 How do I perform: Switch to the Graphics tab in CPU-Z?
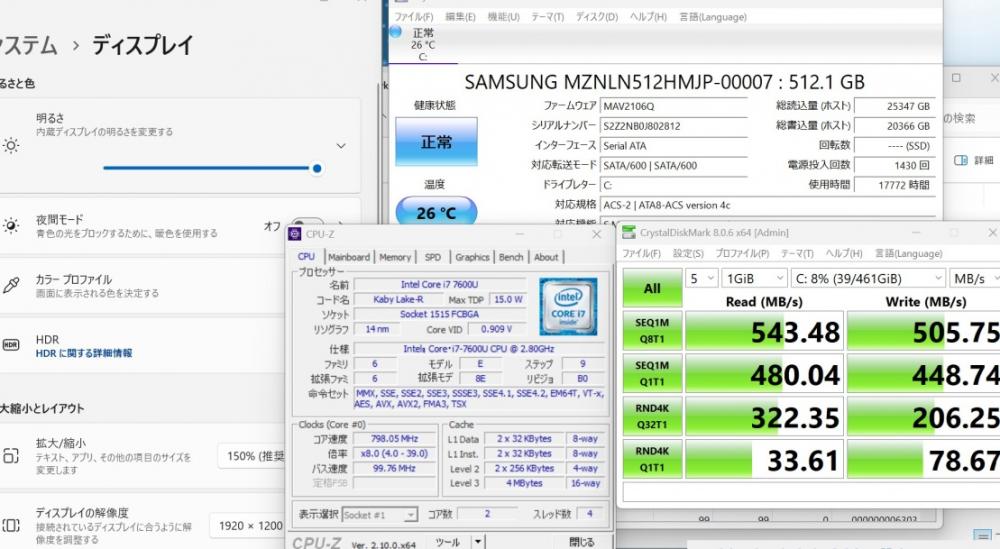(472, 257)
